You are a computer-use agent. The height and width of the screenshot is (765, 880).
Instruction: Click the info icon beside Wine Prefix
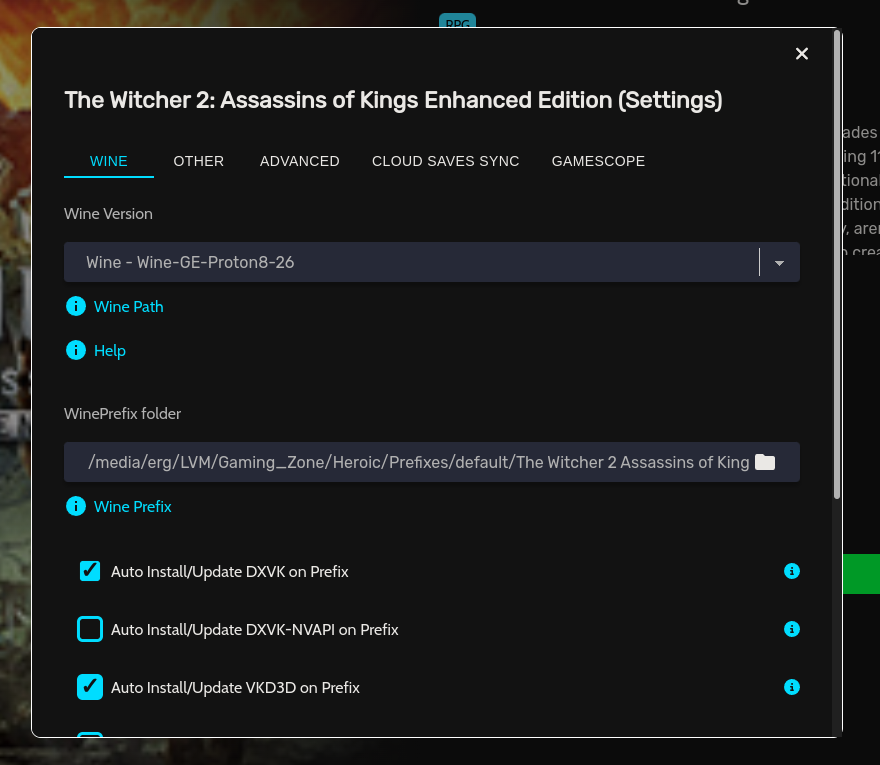(76, 506)
